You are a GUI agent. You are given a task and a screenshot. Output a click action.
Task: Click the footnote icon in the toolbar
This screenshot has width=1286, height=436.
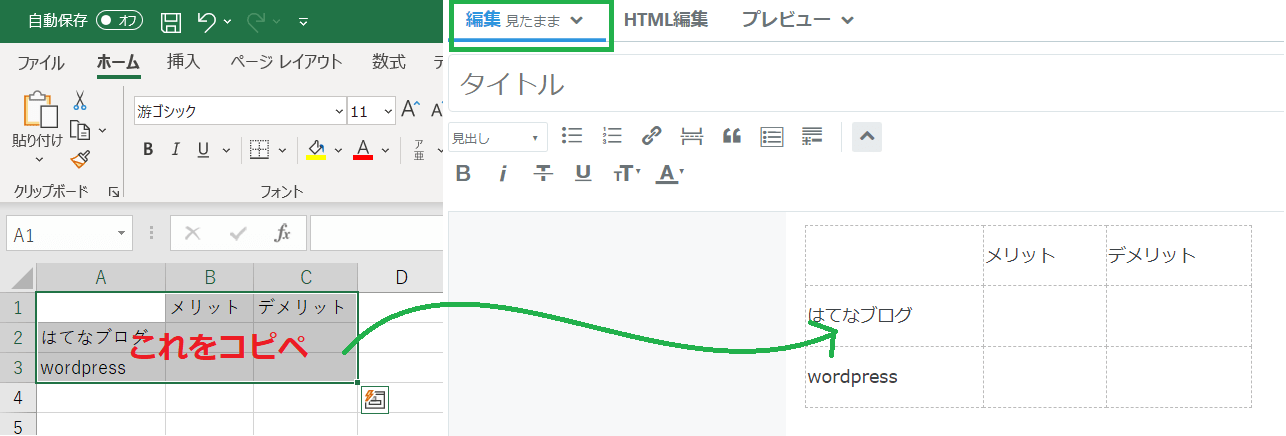[812, 136]
